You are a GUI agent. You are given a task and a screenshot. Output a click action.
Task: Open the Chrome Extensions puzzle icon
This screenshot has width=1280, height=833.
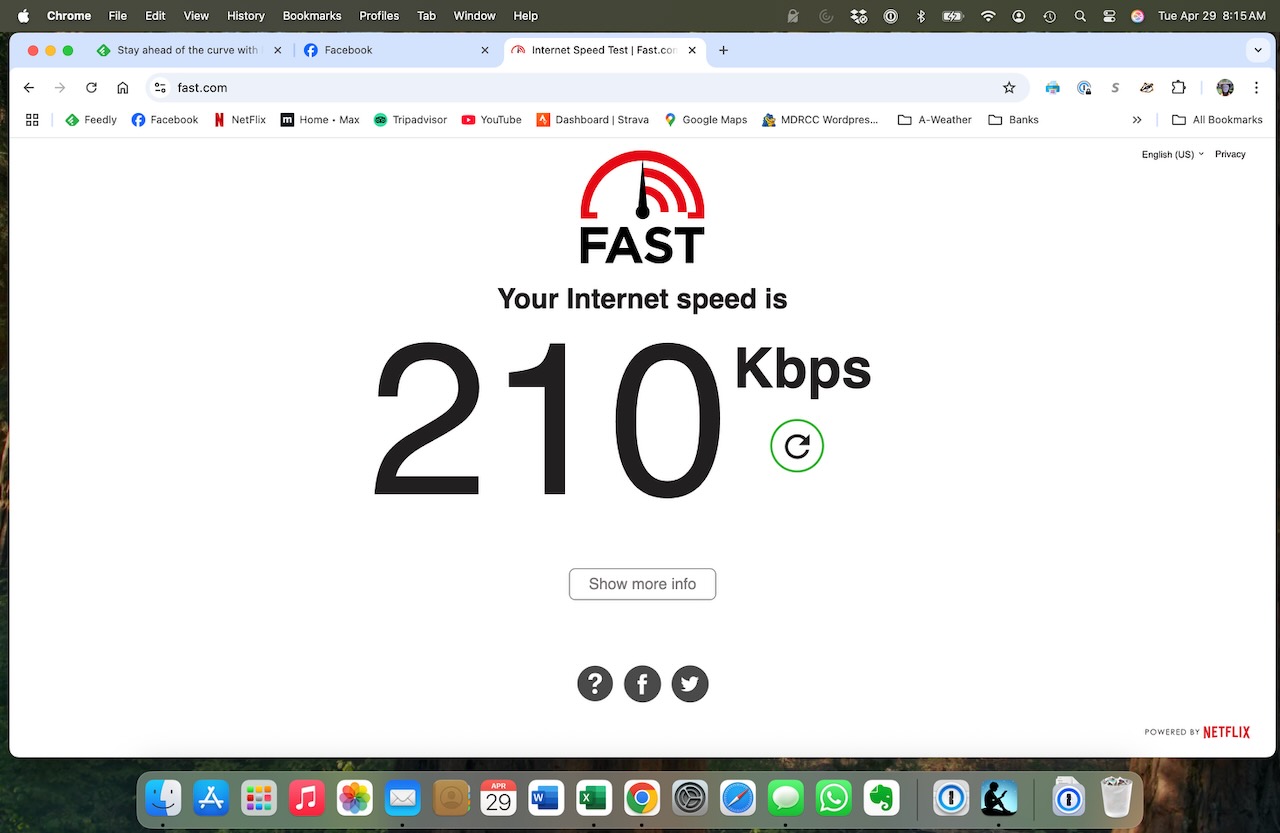pos(1178,88)
